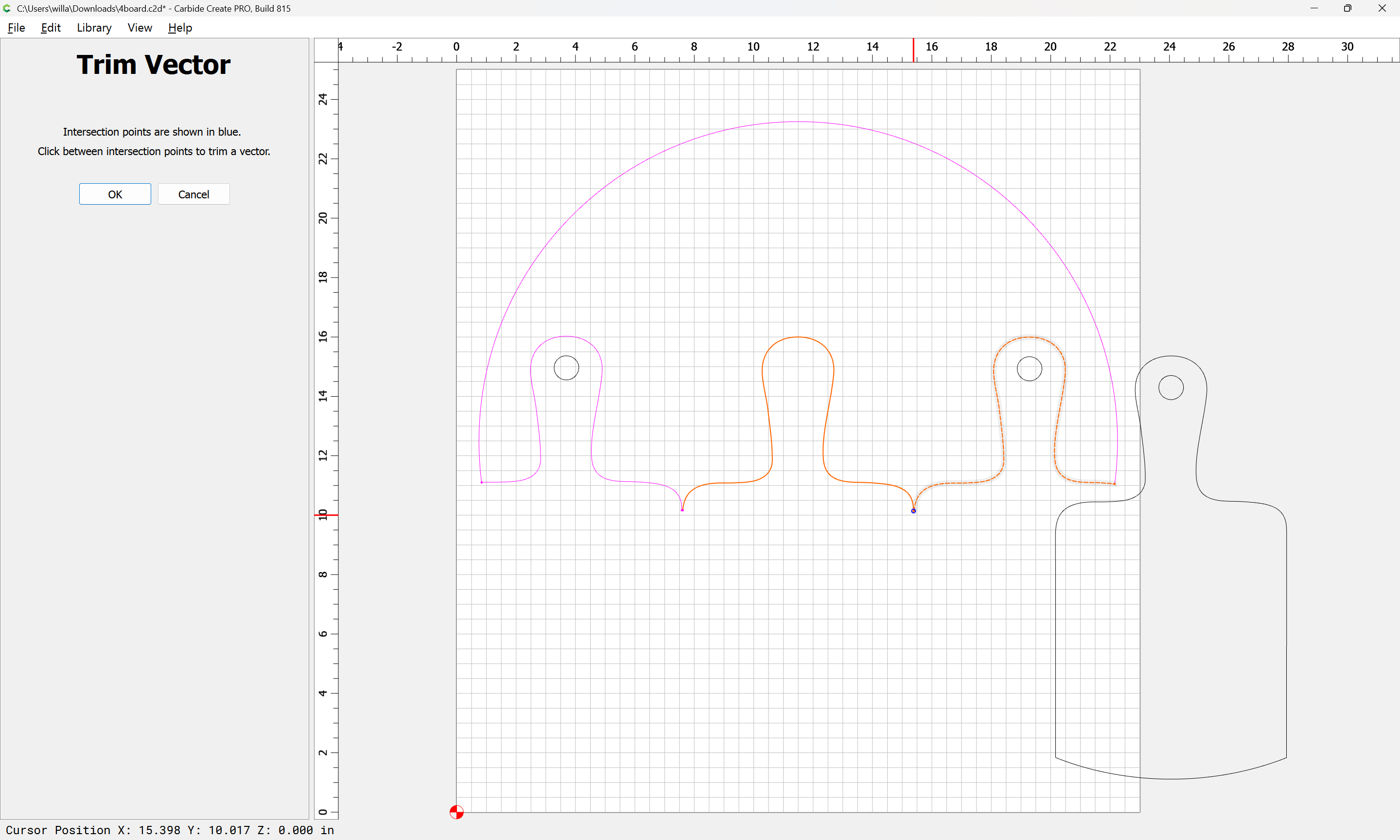The image size is (1400, 840).
Task: Click the Carbide Create app icon in title bar
Action: [7, 8]
